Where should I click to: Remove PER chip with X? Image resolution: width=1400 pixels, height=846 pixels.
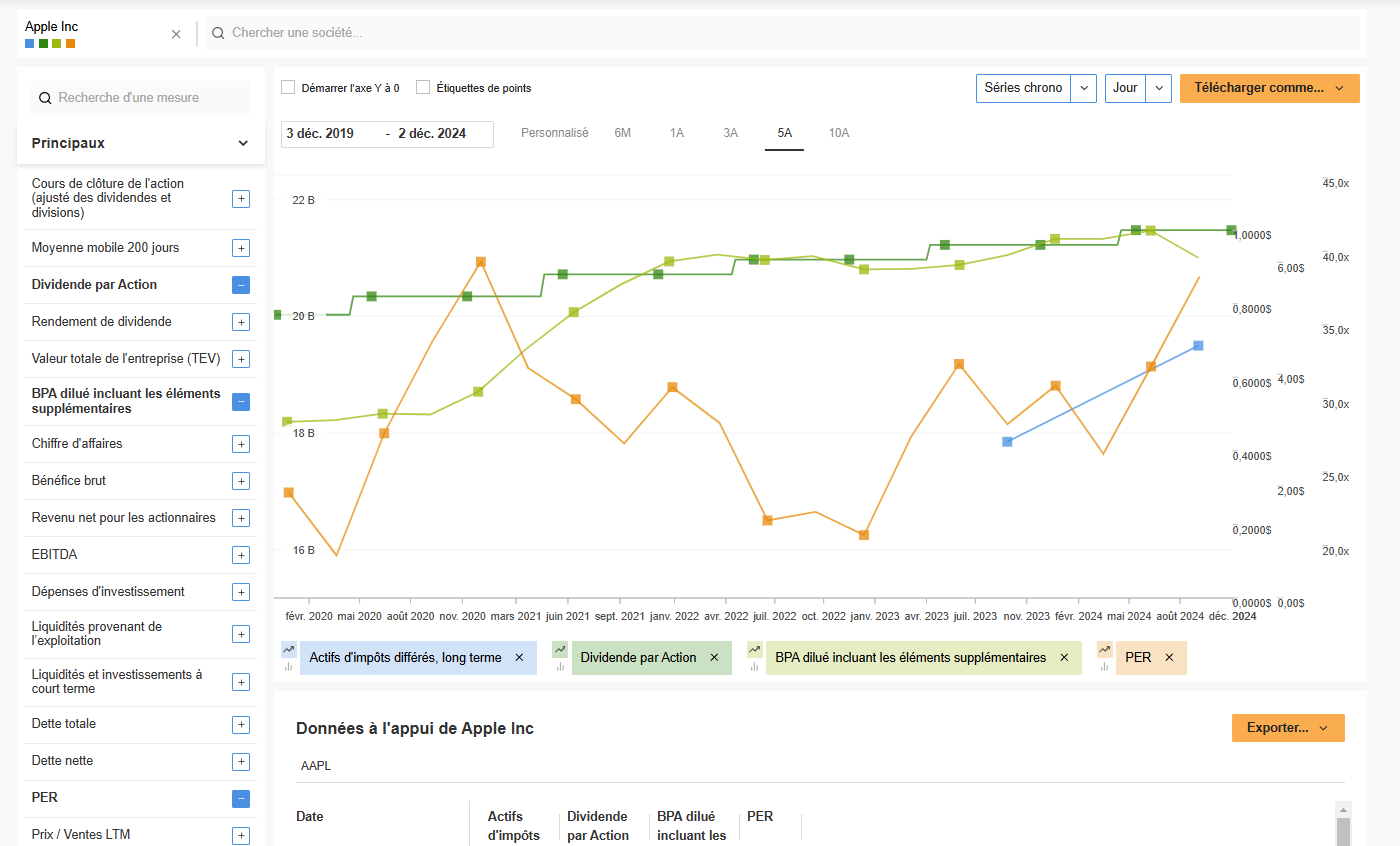click(1169, 658)
